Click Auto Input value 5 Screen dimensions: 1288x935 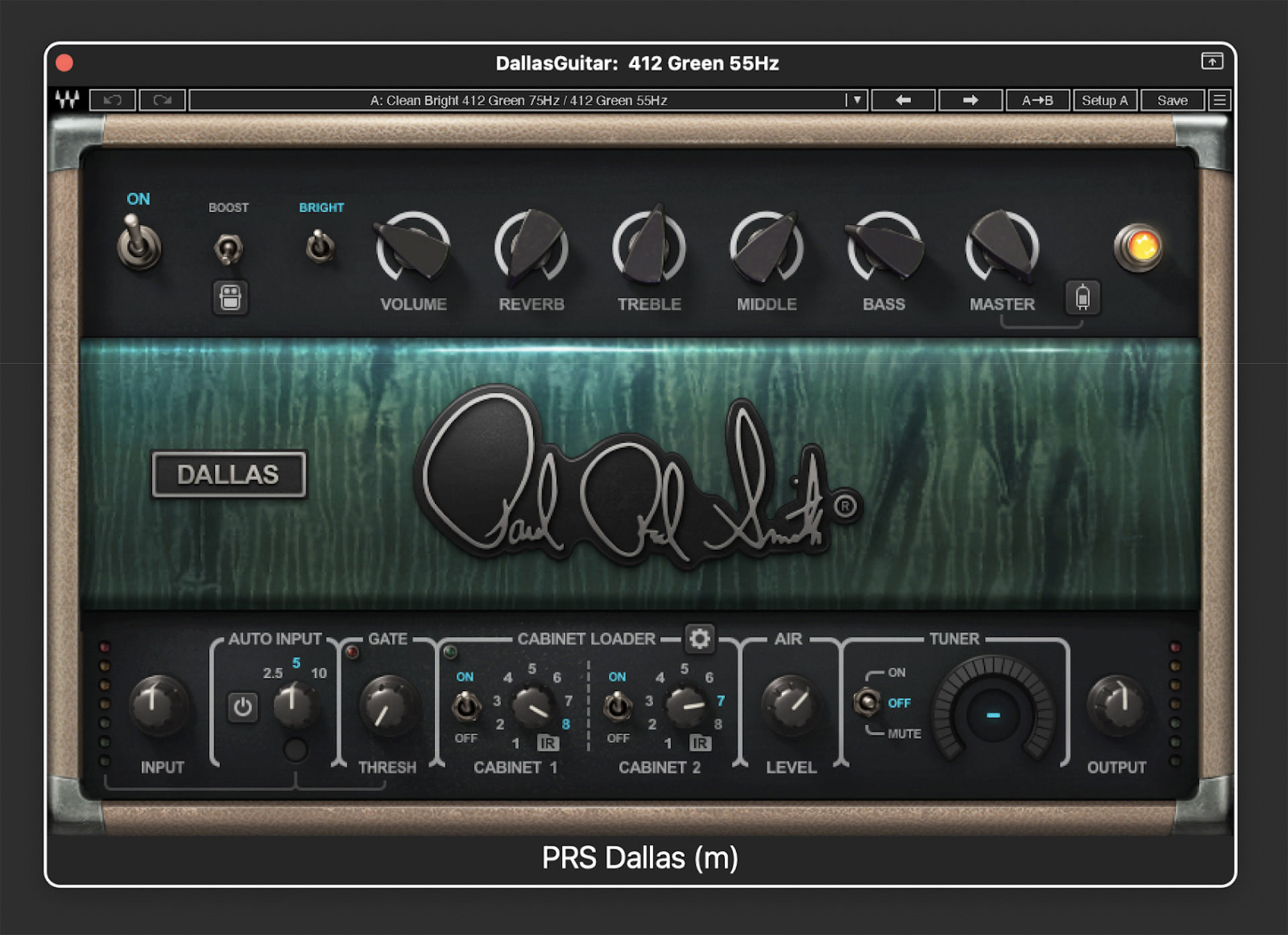(296, 663)
